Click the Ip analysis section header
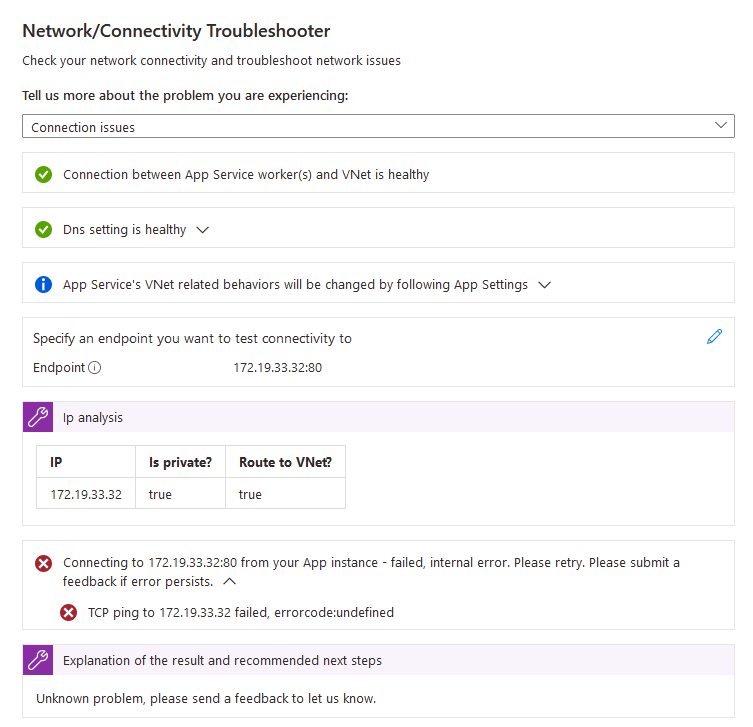This screenshot has height=727, width=753. tap(378, 417)
